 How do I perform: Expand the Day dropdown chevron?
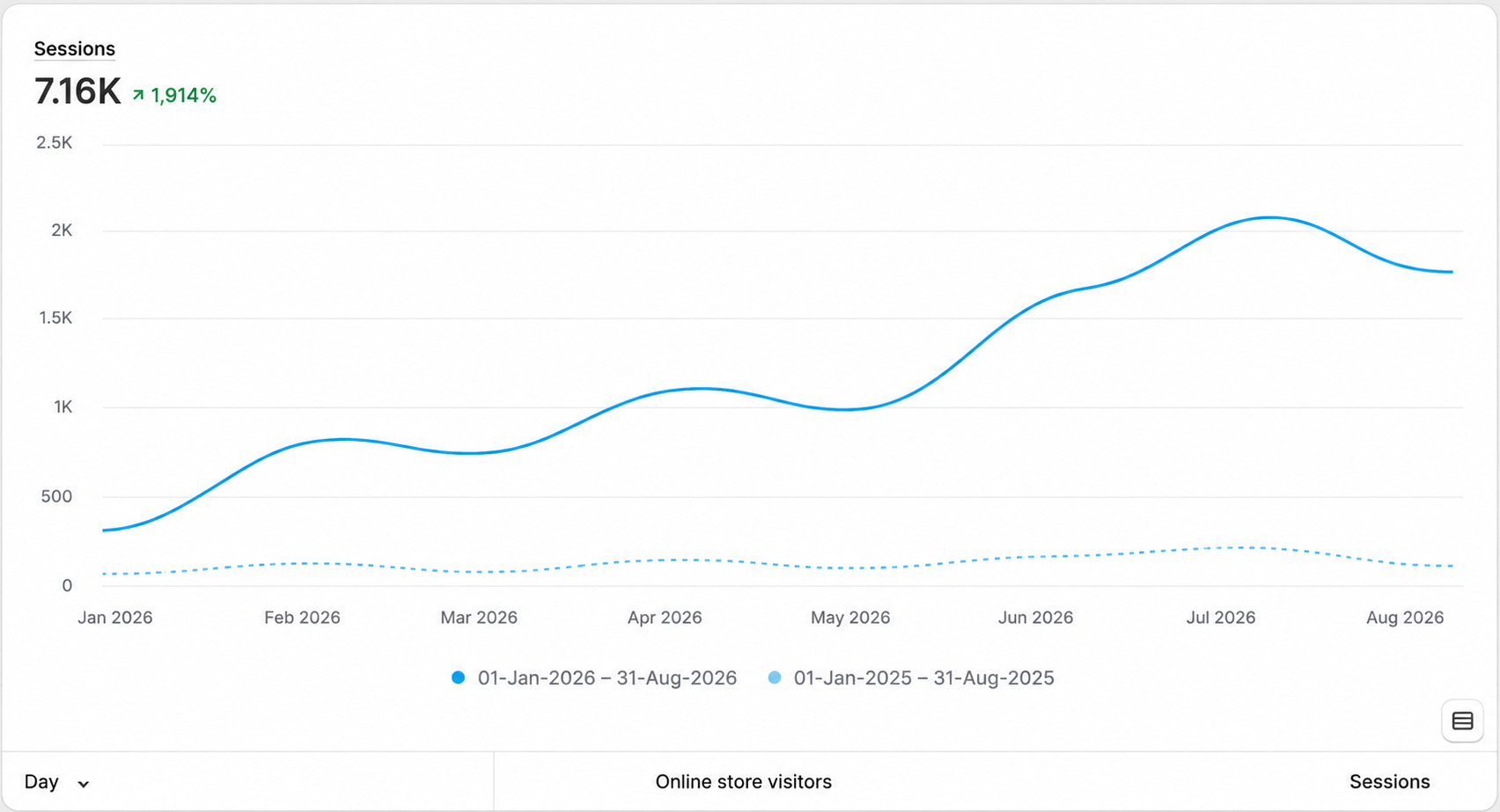84,784
